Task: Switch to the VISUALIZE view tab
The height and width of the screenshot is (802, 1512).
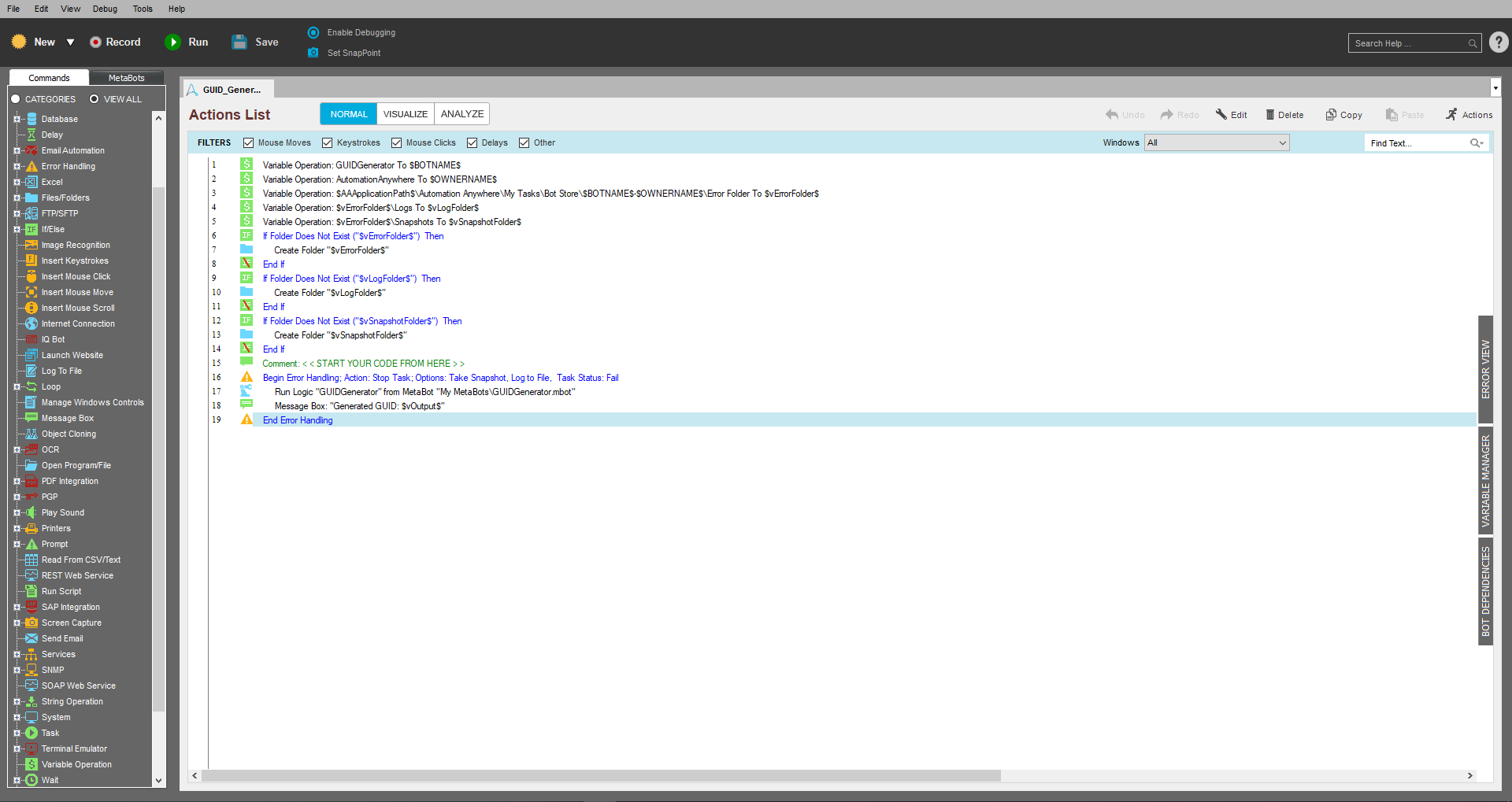Action: point(406,114)
